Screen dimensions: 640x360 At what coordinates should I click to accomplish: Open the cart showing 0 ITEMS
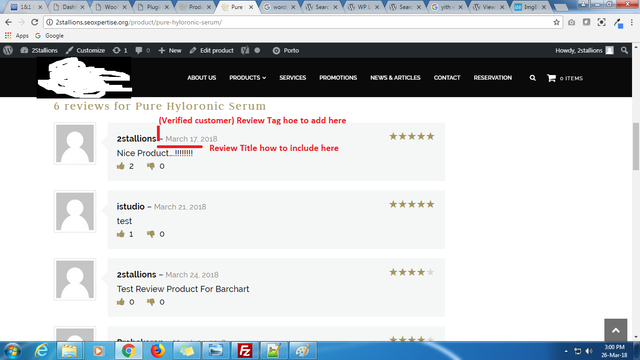coord(565,78)
